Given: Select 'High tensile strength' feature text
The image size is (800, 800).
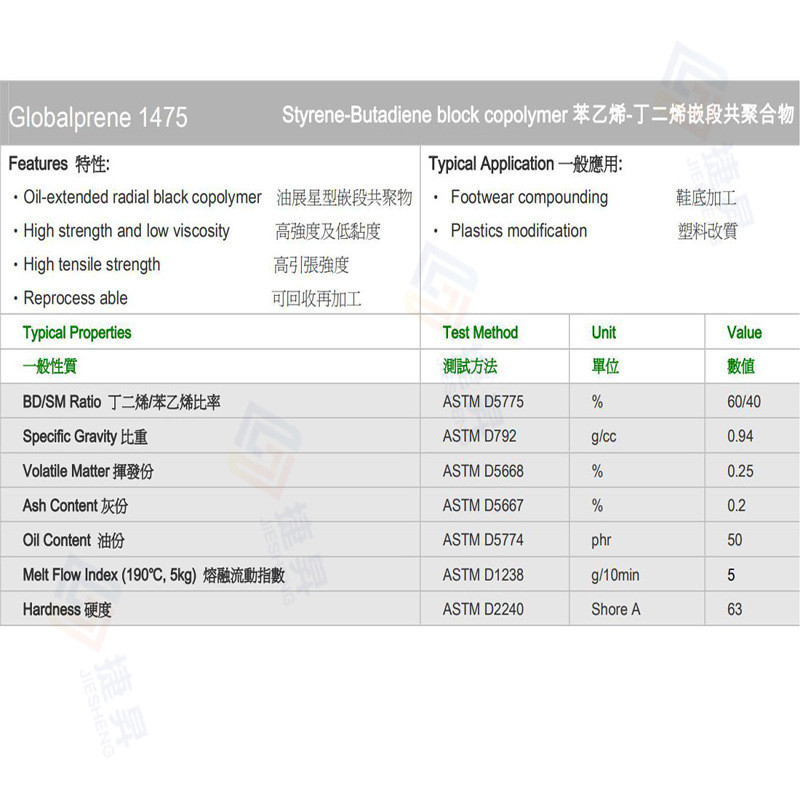Looking at the screenshot, I should (x=92, y=264).
